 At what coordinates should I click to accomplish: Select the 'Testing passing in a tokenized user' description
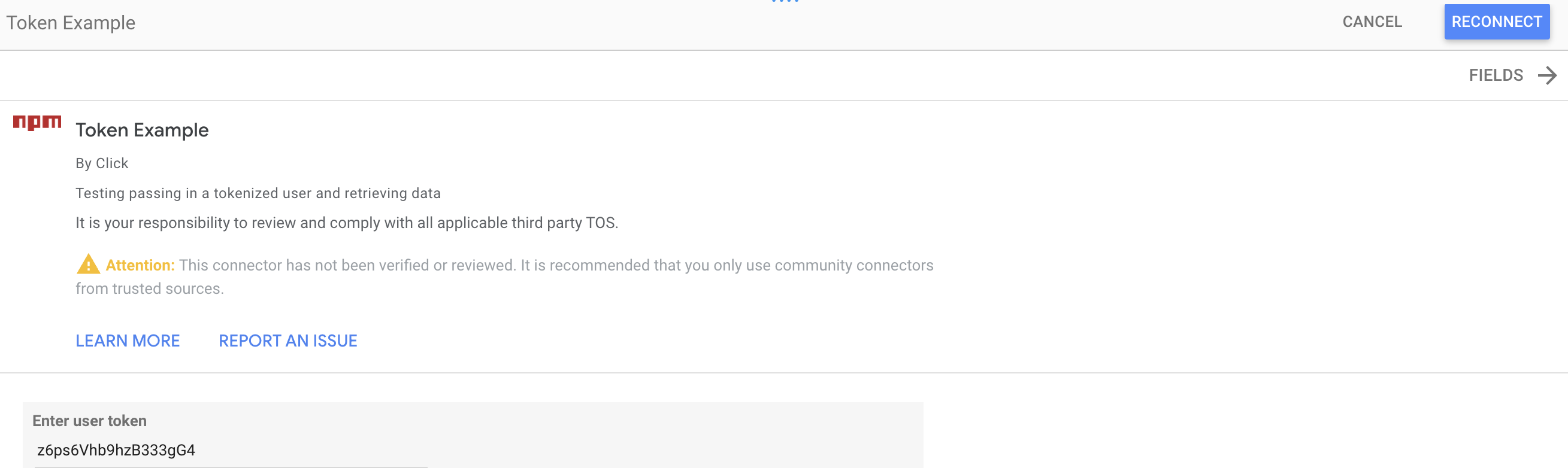click(258, 193)
